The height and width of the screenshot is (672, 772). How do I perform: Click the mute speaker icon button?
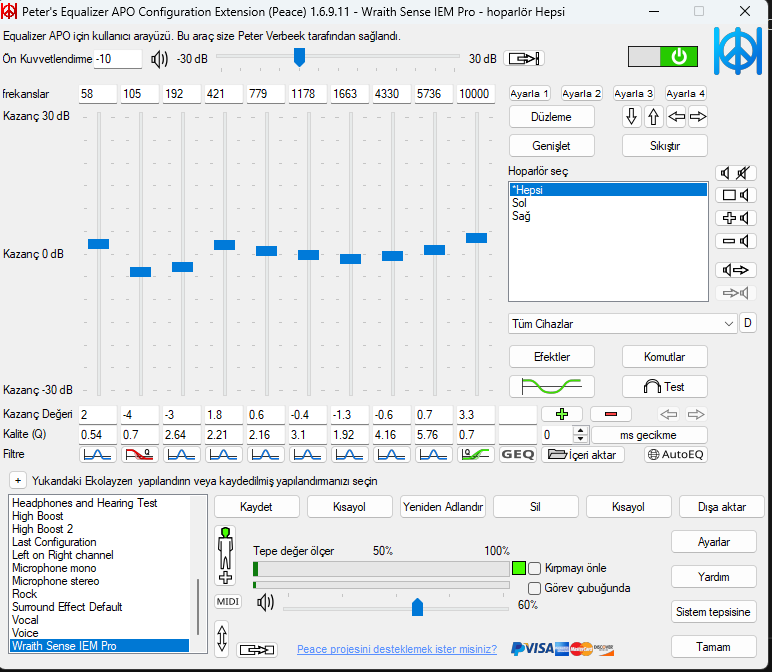pos(736,173)
